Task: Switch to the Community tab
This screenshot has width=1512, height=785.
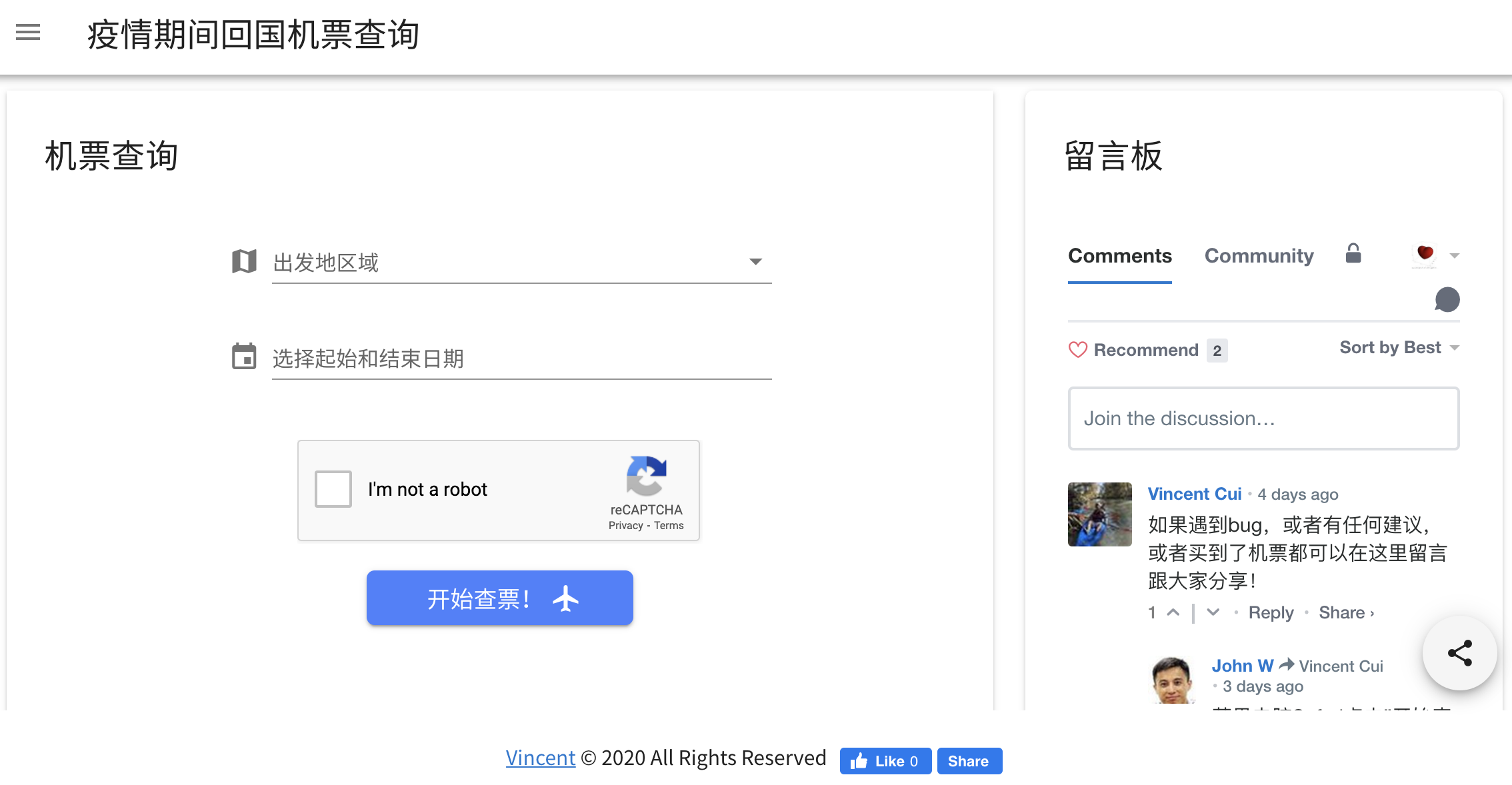Action: pos(1259,256)
